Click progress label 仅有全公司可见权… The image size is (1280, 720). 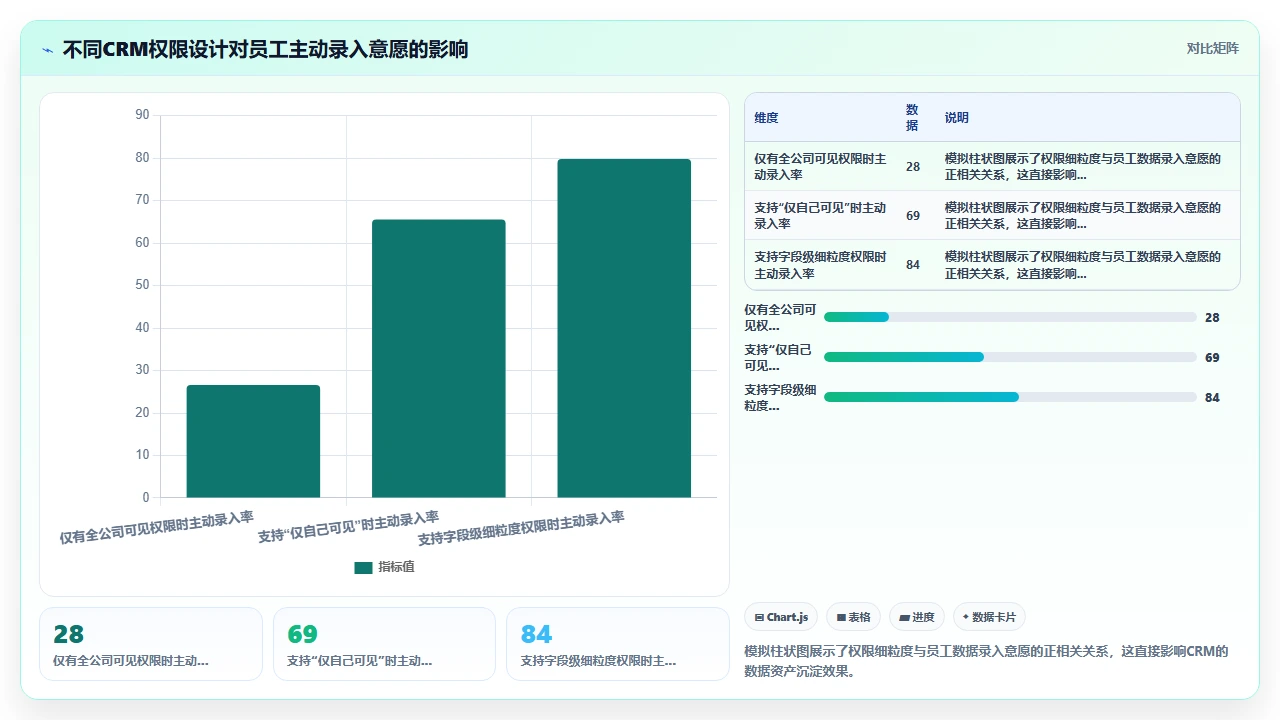[781, 317]
